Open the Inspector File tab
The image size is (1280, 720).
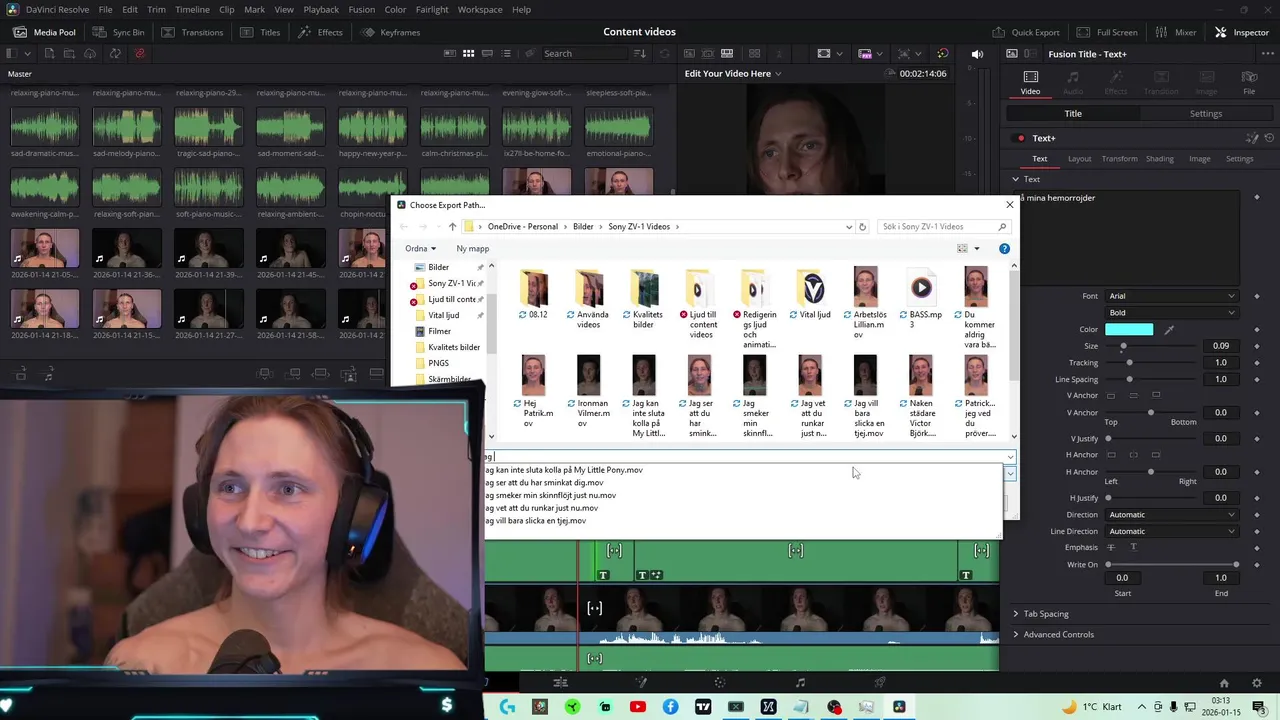coord(1249,82)
